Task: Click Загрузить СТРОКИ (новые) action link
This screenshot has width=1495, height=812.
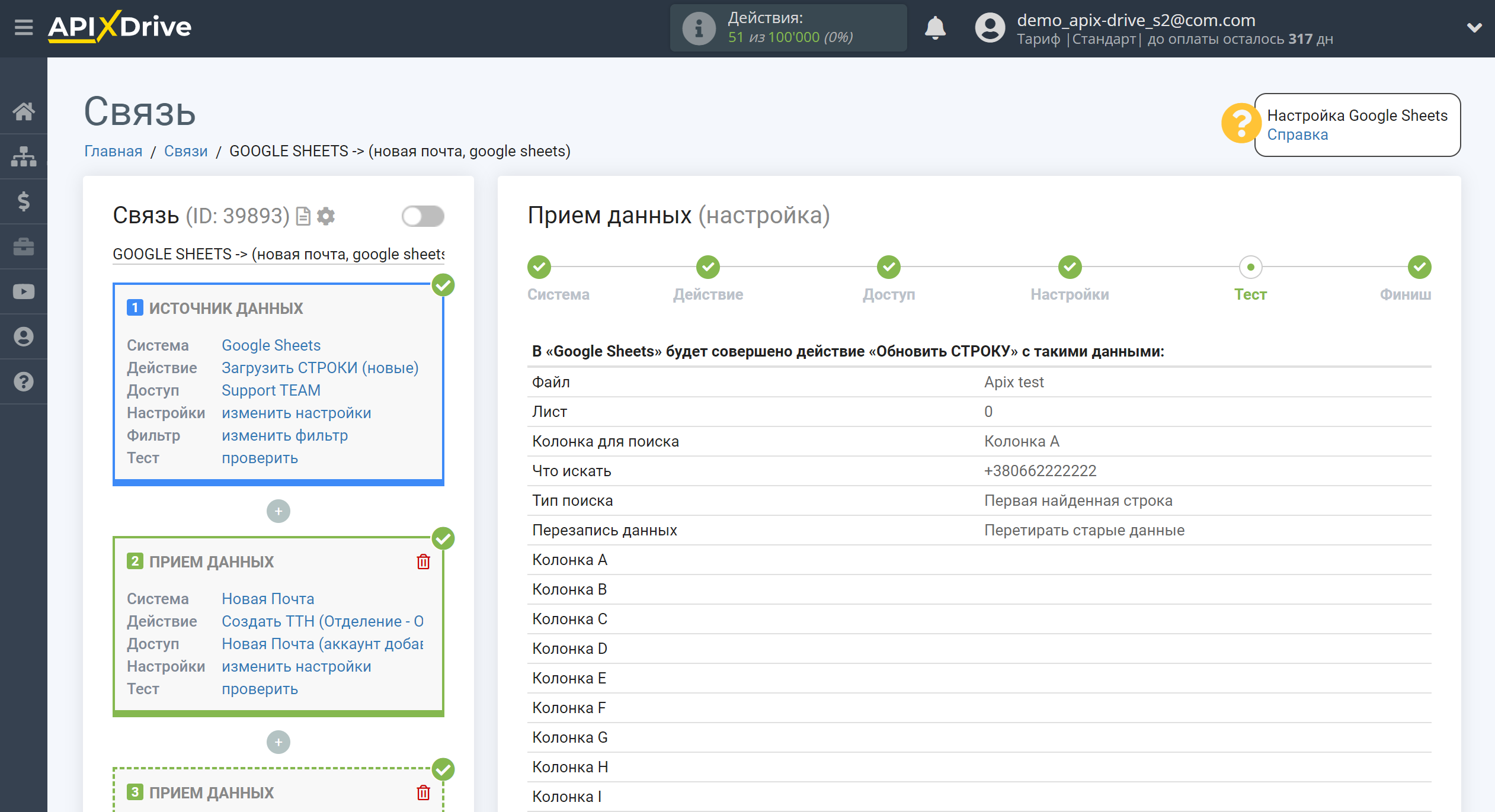Action: pos(320,368)
